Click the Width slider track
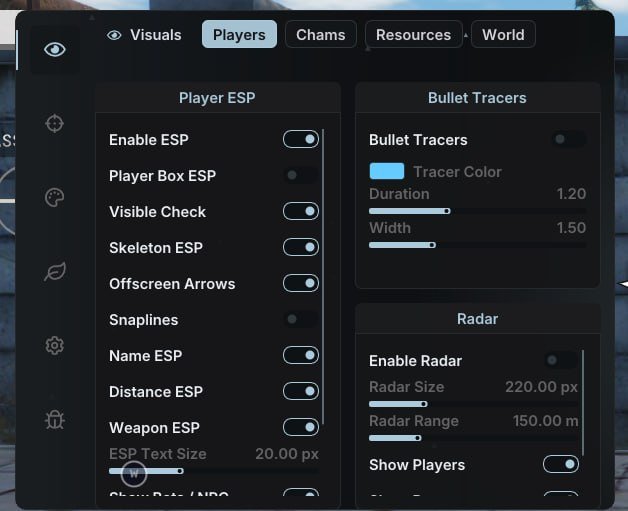The height and width of the screenshot is (511, 628). pyautogui.click(x=477, y=245)
